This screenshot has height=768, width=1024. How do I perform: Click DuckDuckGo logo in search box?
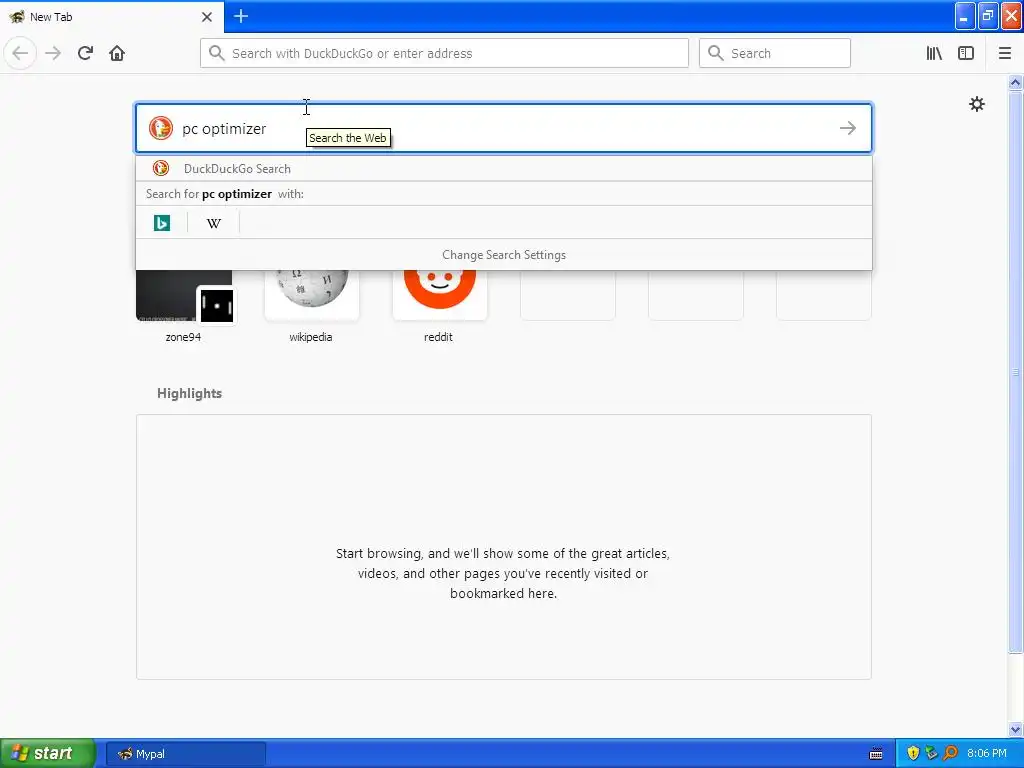click(x=161, y=128)
